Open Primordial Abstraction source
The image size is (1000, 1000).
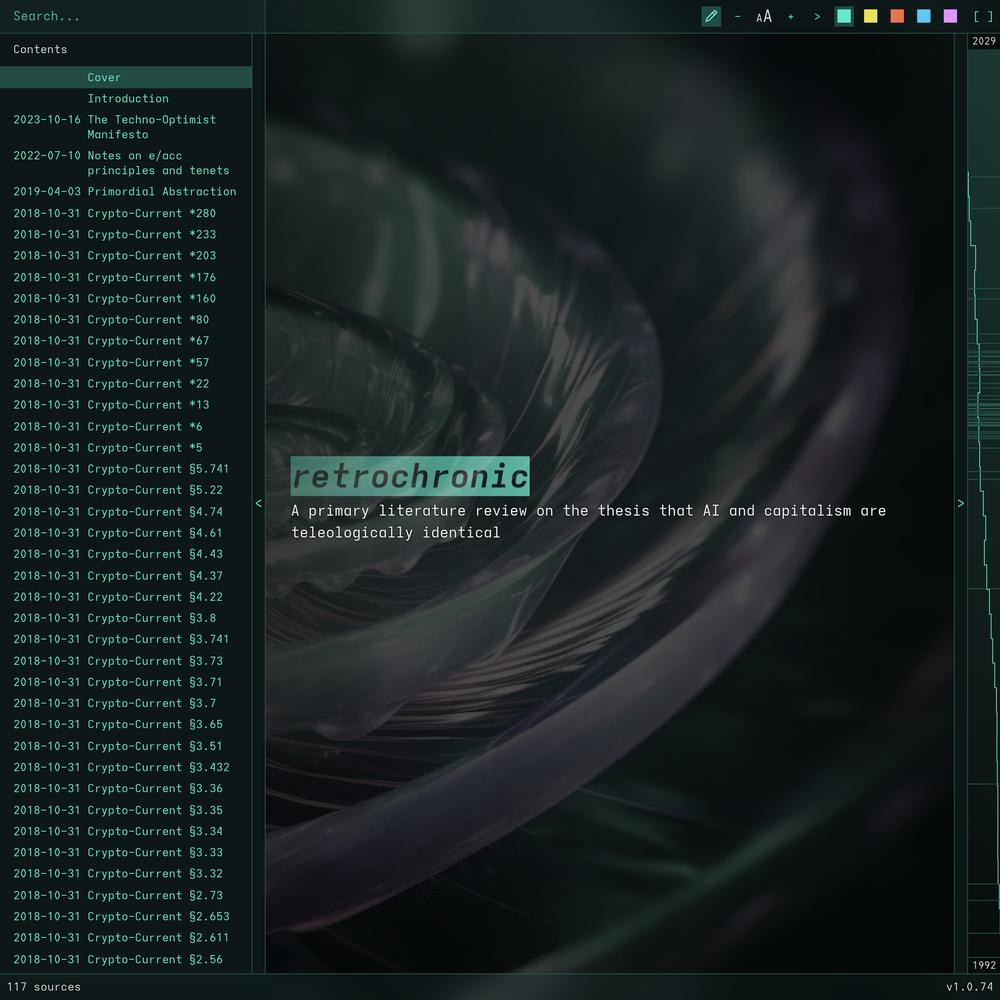[126, 191]
